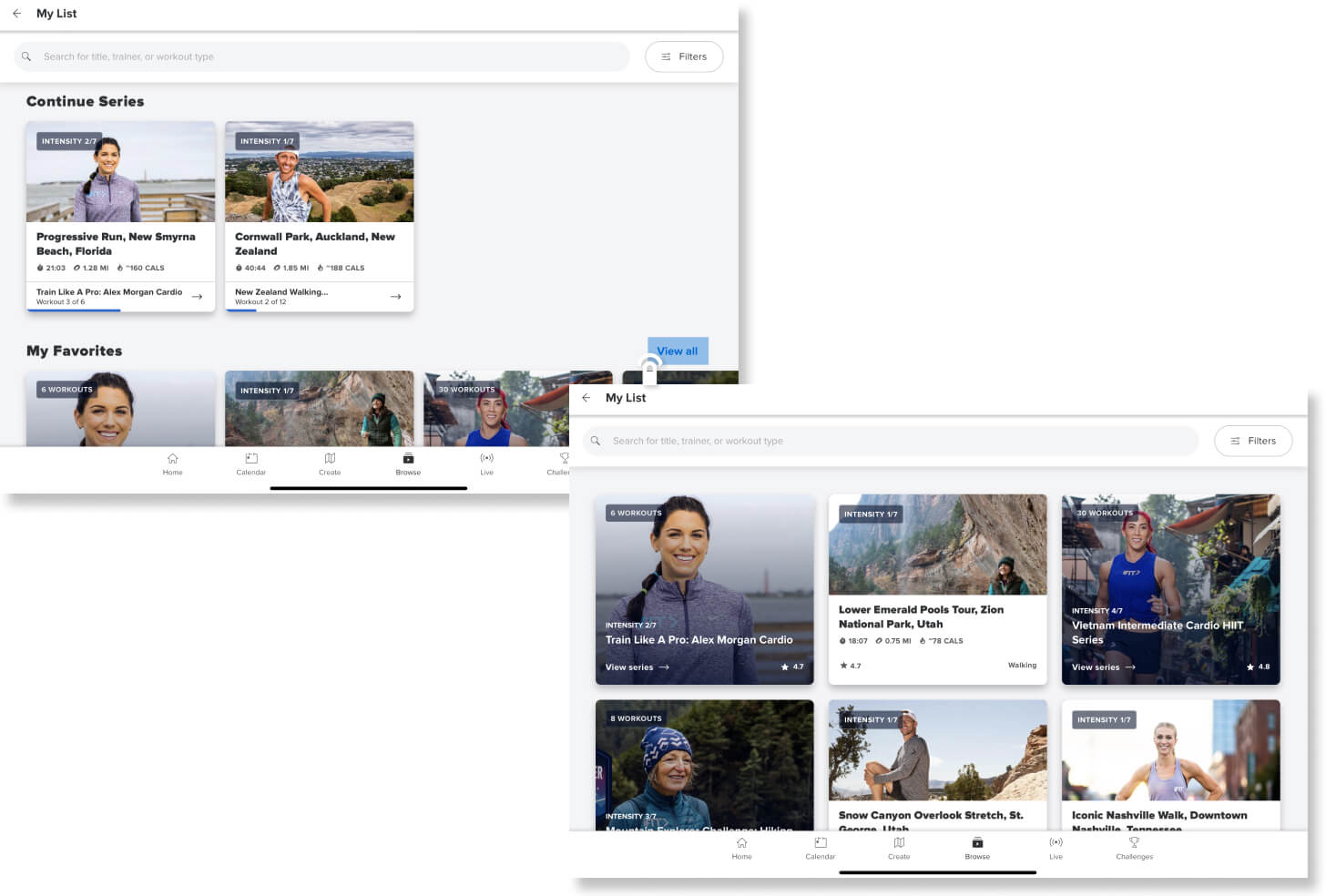Viewport: 1326px width, 896px height.
Task: Click the 'Progressive Run, New Smyrna Beach, Florida' title
Action: (116, 244)
